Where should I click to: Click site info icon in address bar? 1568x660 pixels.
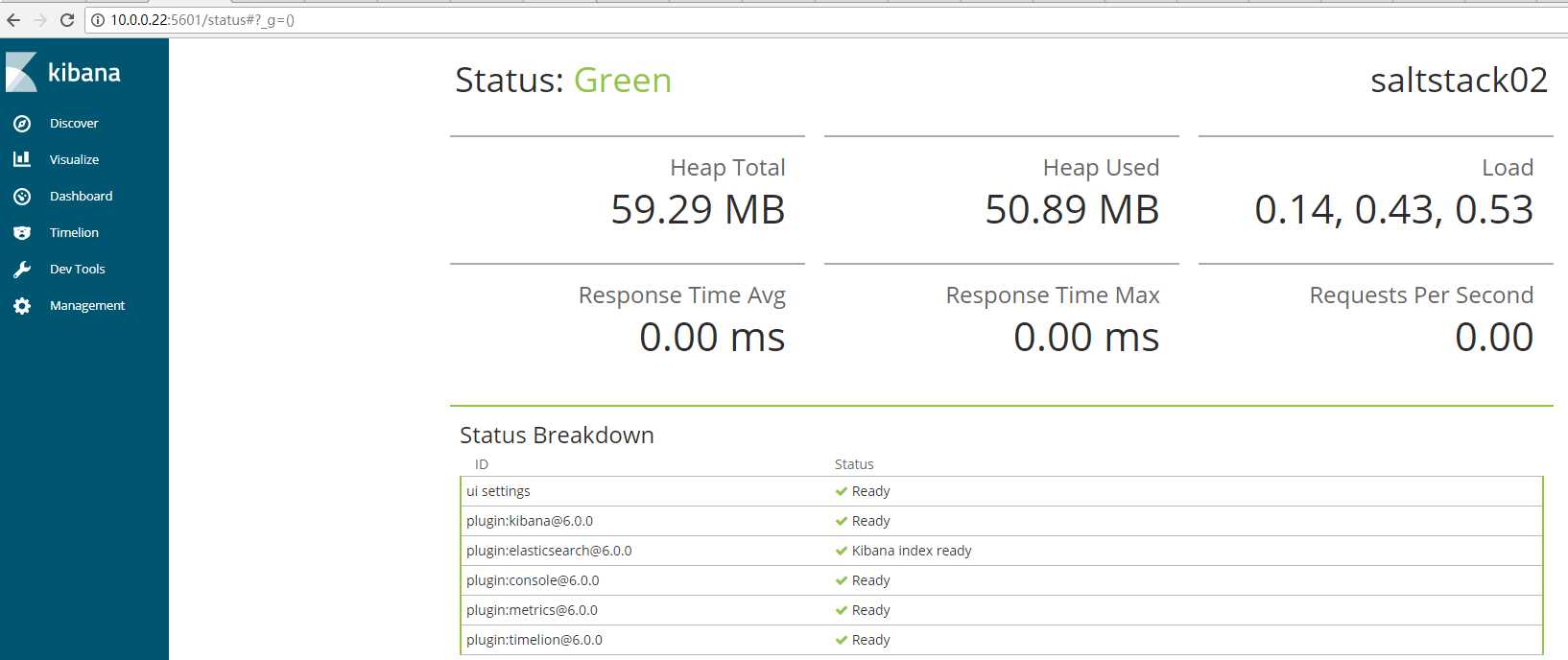(x=98, y=20)
